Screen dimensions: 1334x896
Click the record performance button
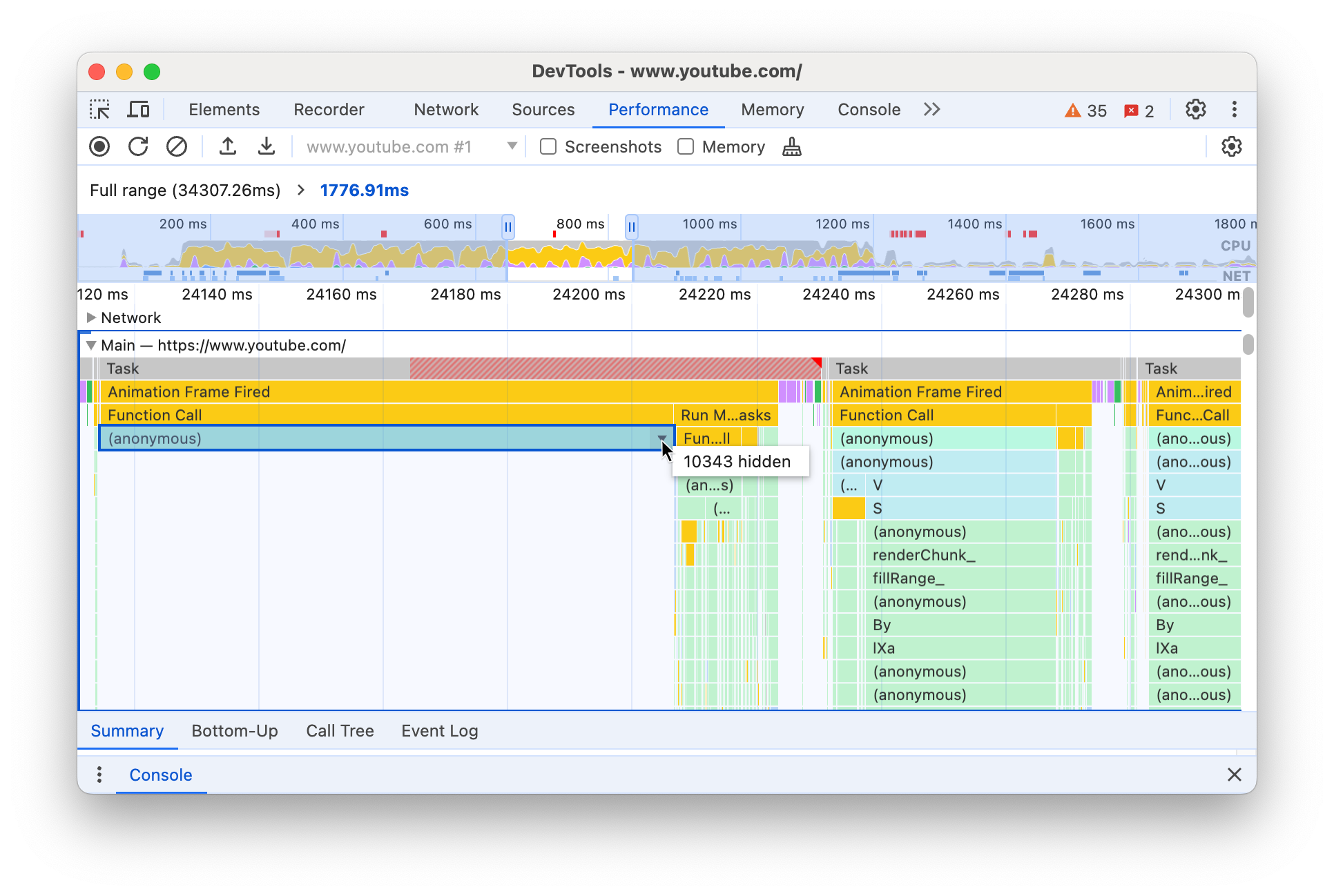pyautogui.click(x=100, y=147)
